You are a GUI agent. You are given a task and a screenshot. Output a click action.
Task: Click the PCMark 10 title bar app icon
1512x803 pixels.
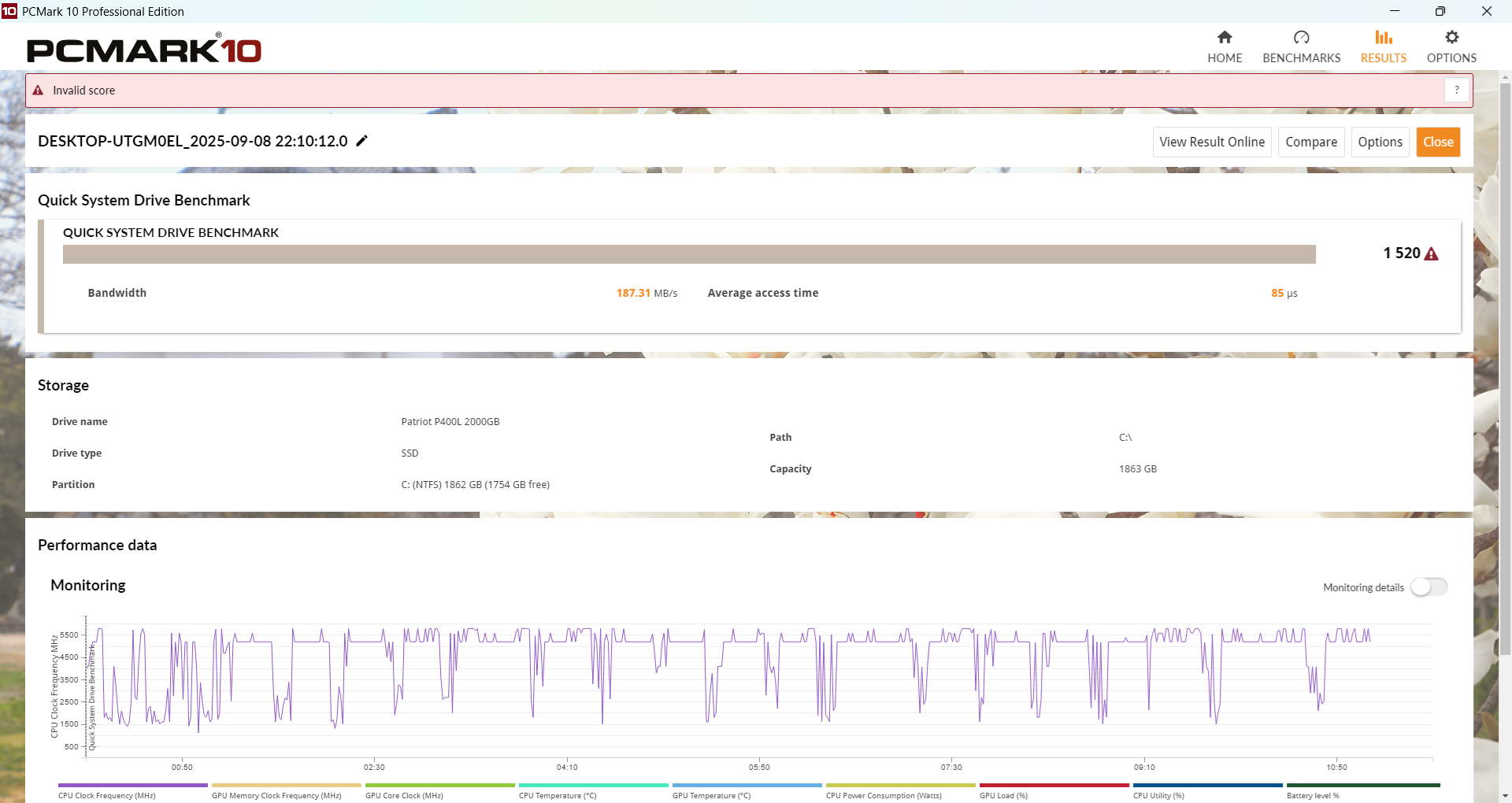[9, 11]
